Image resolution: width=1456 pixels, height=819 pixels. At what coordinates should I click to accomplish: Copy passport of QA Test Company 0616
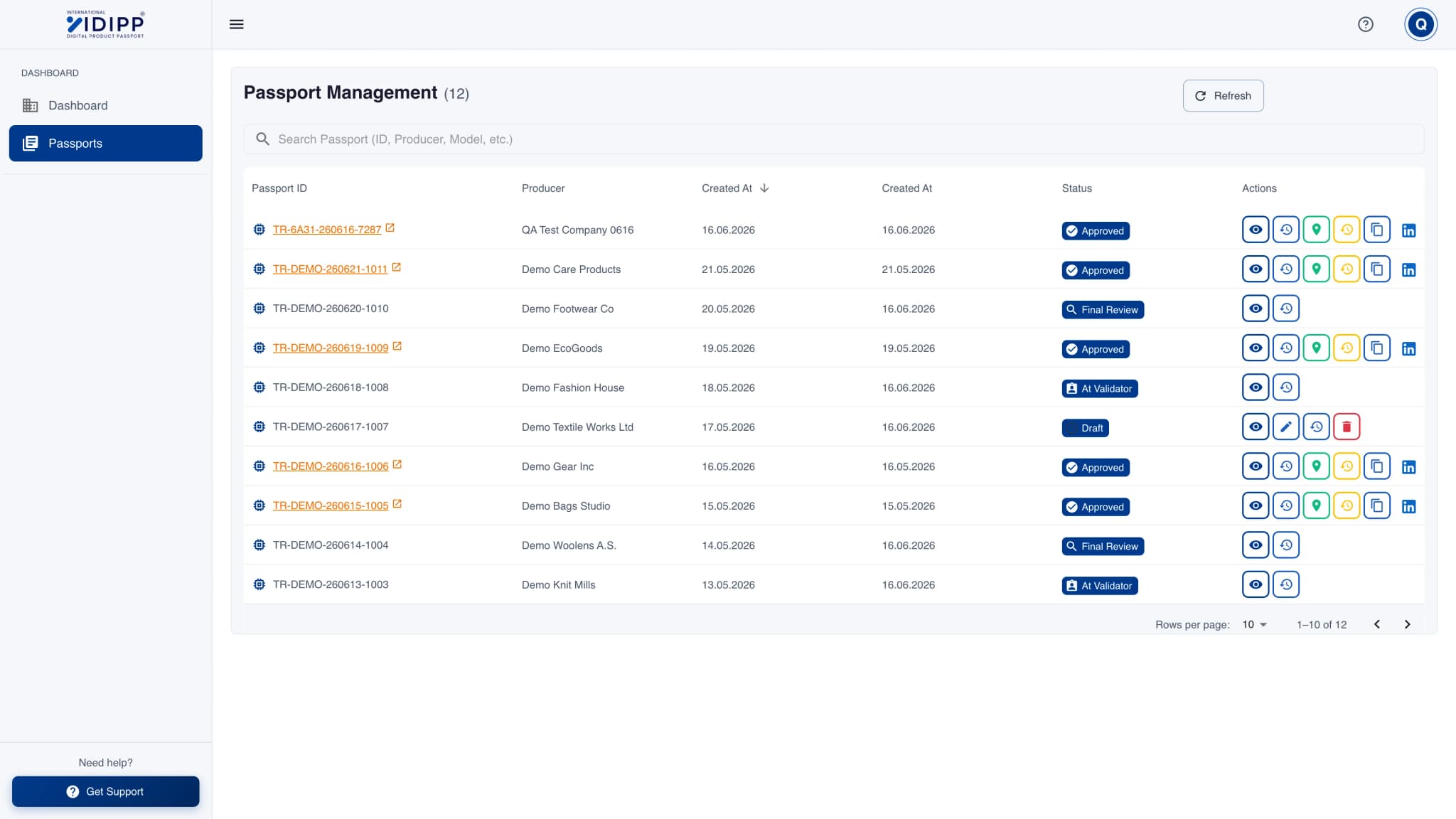(1377, 230)
